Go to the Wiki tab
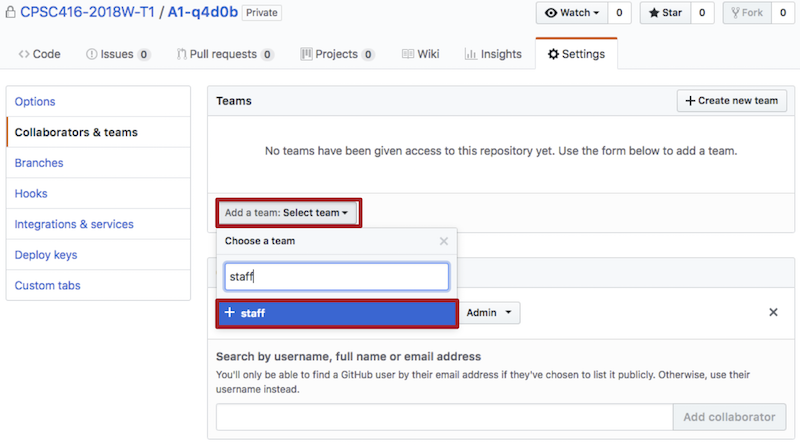This screenshot has height=446, width=800. (x=420, y=54)
